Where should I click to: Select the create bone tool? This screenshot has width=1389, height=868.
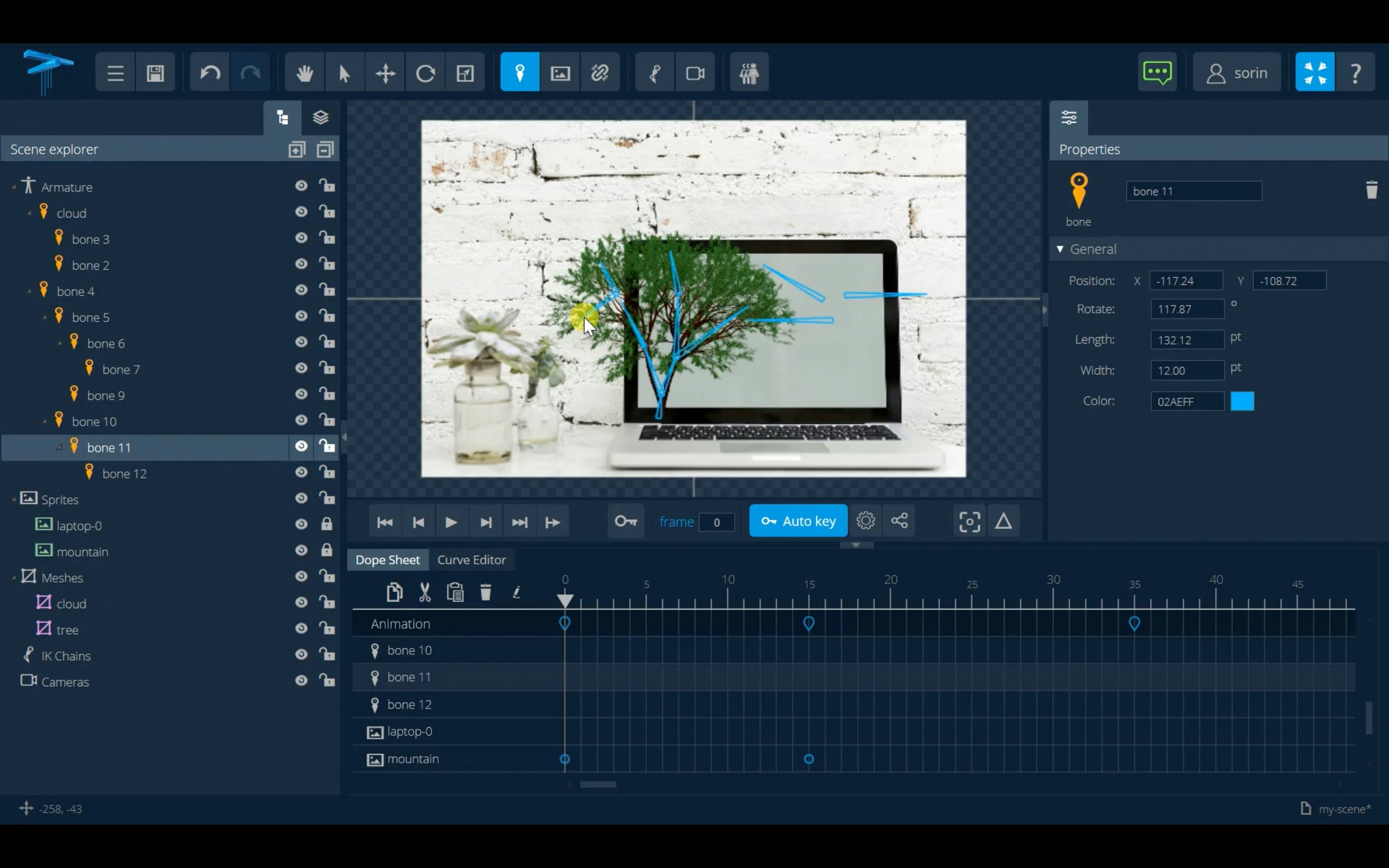click(x=519, y=73)
